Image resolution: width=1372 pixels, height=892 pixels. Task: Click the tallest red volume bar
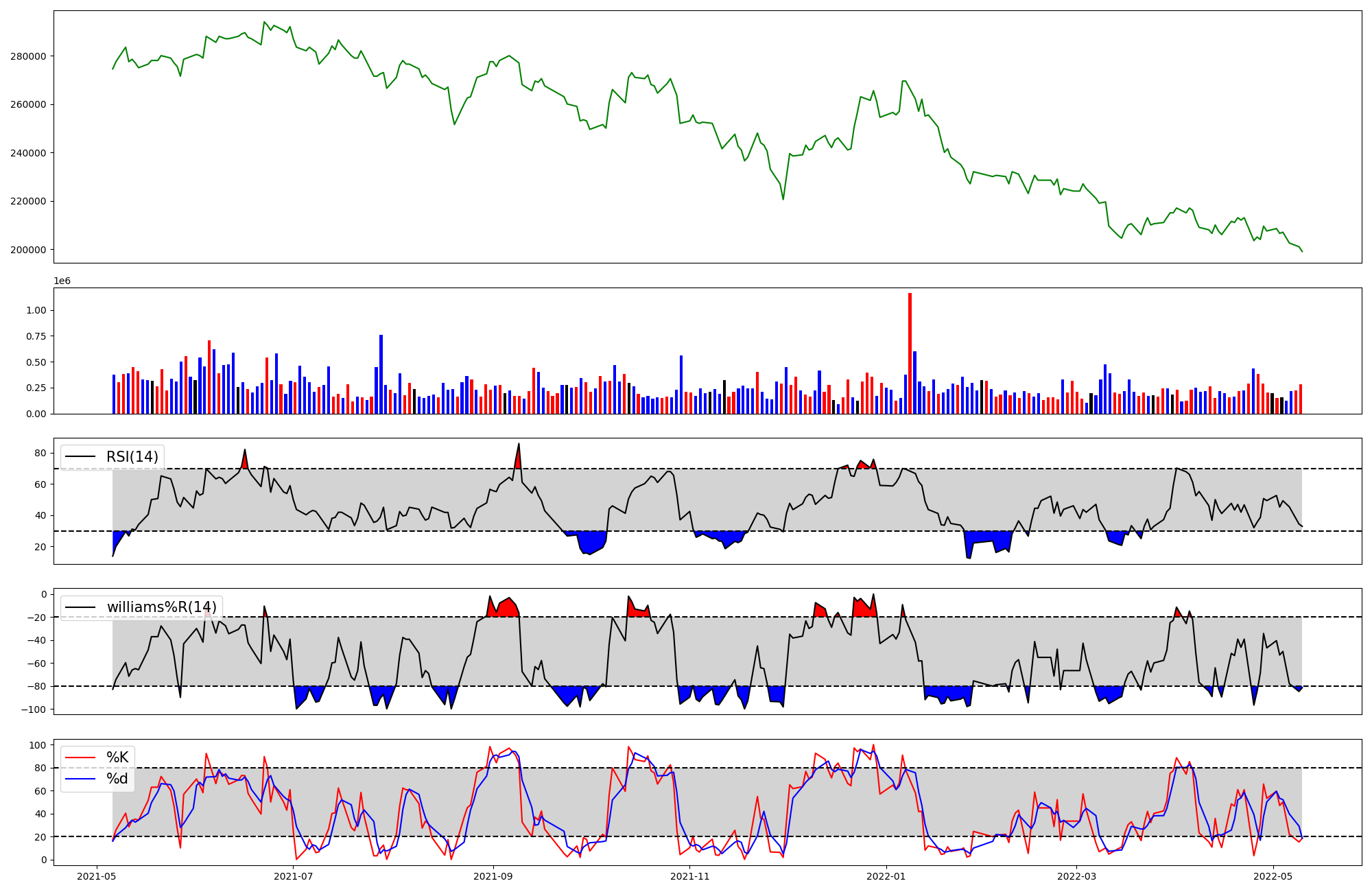(x=910, y=353)
